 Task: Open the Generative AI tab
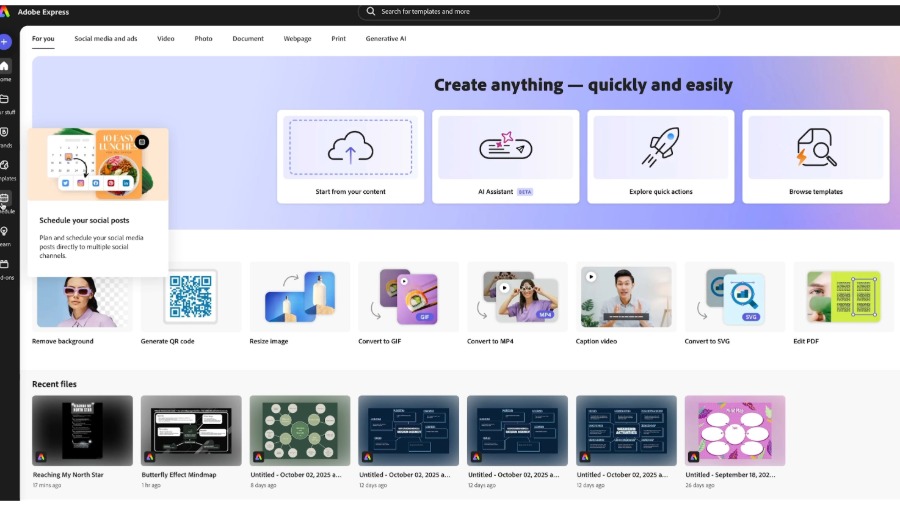click(x=386, y=38)
